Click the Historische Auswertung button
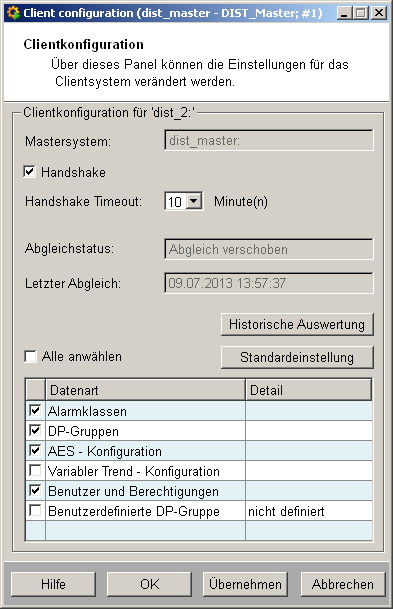Image resolution: width=393 pixels, height=609 pixels. coord(297,324)
